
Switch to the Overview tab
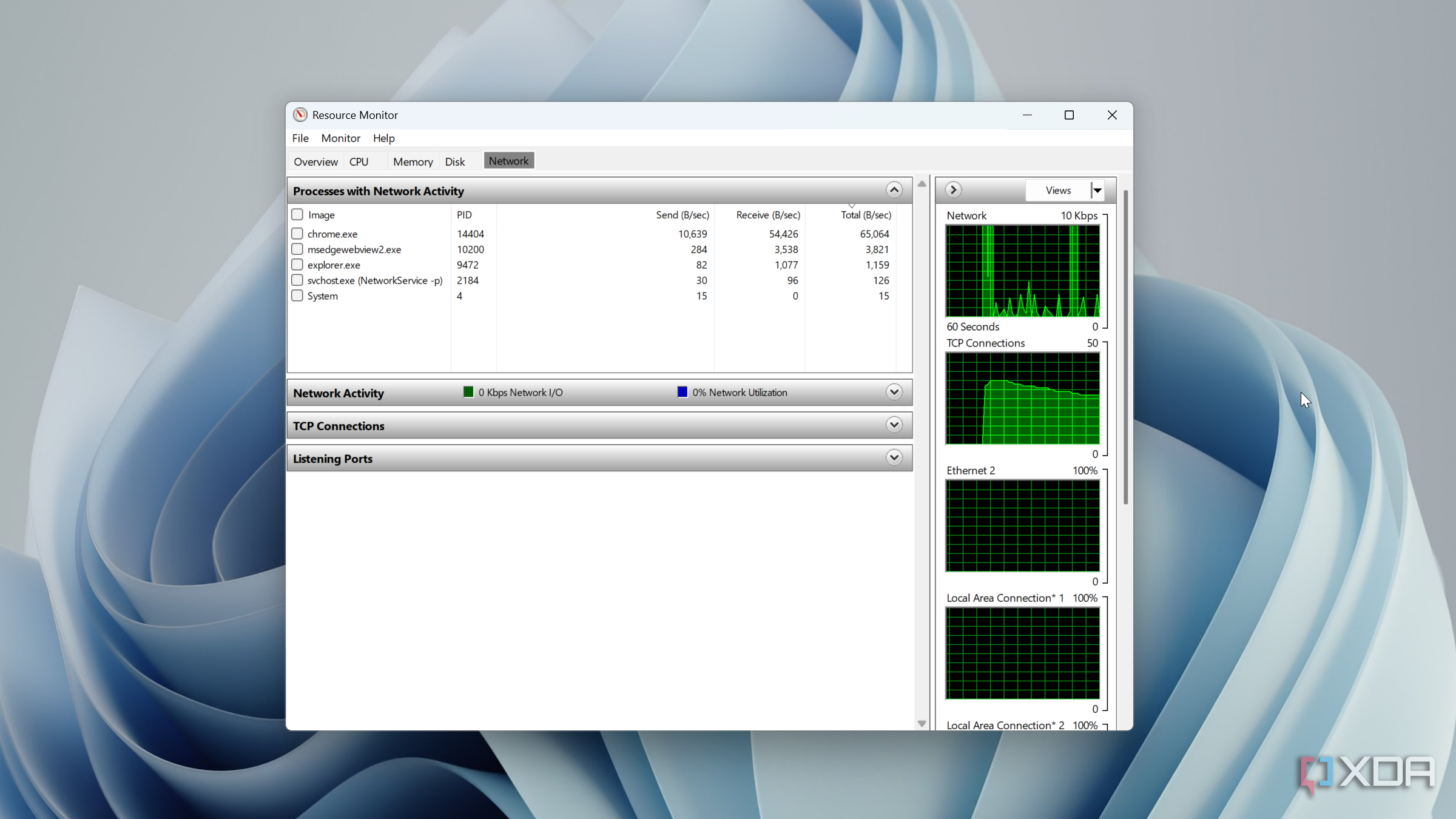pos(316,162)
